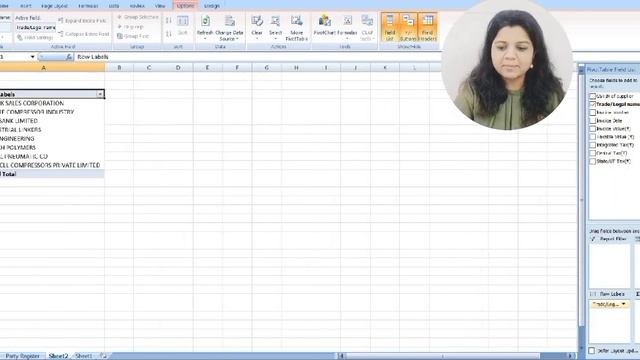
Task: Check the Integrated Tax field
Action: (x=592, y=145)
